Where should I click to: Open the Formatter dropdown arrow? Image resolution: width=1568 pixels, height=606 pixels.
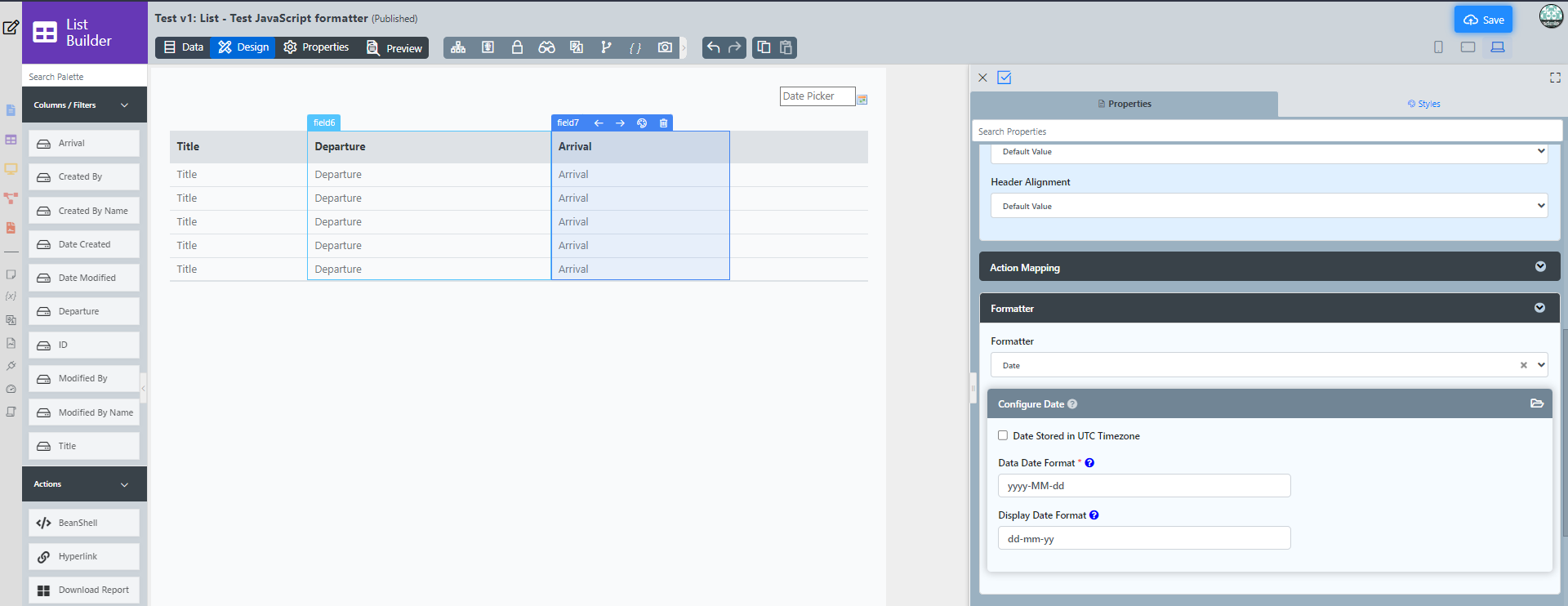pos(1541,365)
